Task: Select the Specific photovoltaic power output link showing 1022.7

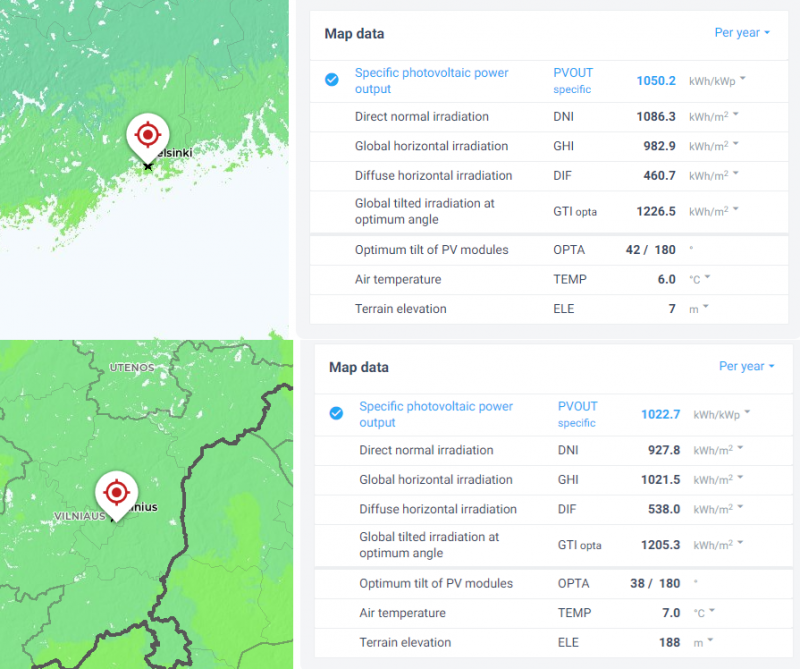Action: coord(436,414)
